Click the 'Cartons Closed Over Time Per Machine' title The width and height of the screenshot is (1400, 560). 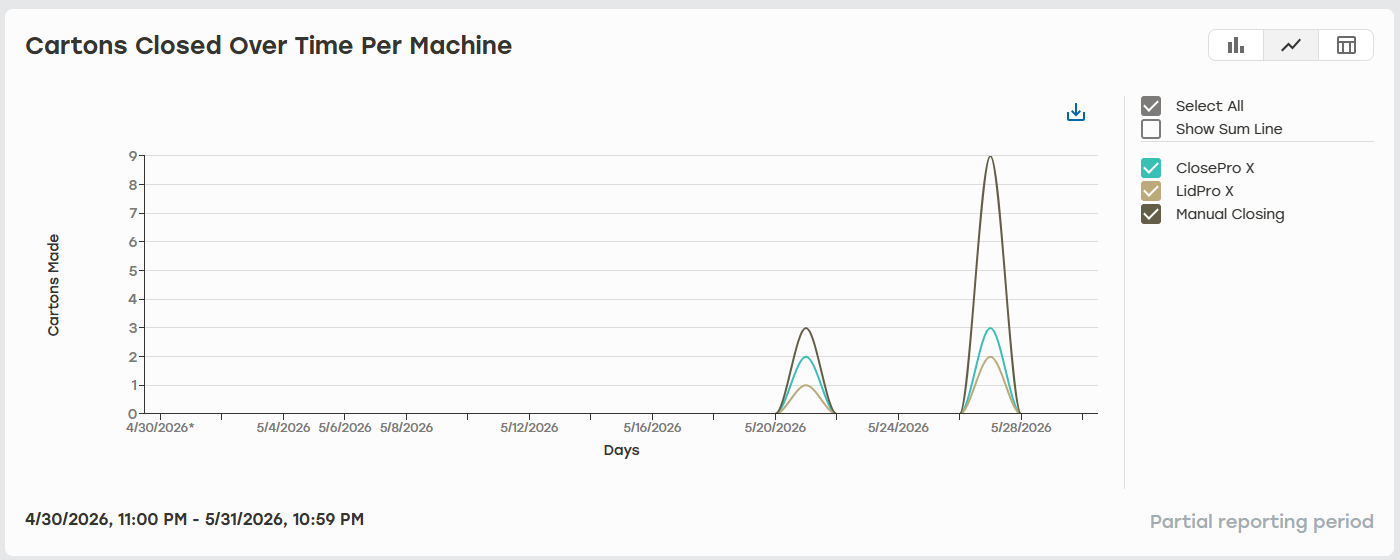(x=269, y=45)
